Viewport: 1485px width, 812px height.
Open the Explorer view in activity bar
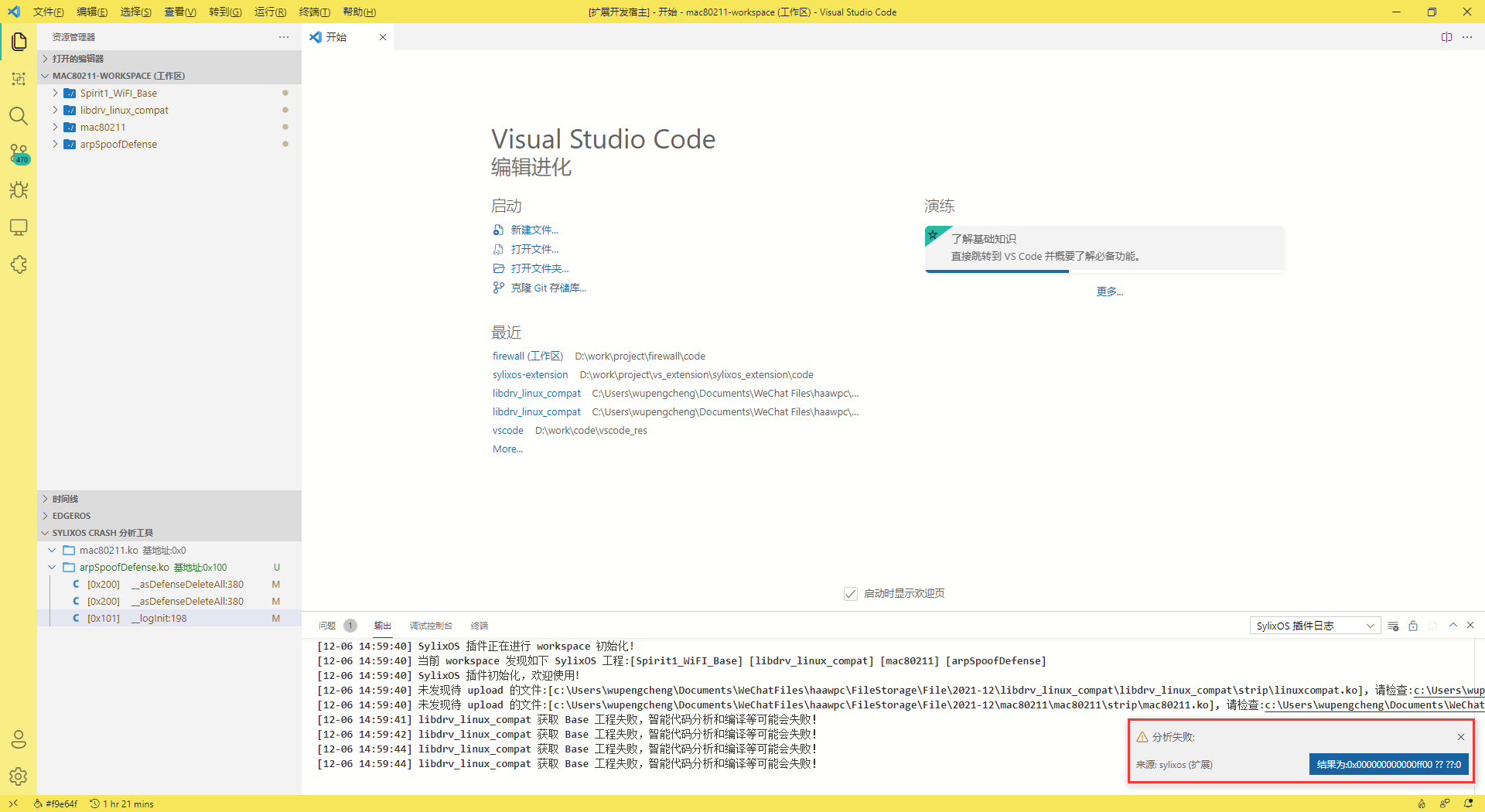click(x=19, y=41)
